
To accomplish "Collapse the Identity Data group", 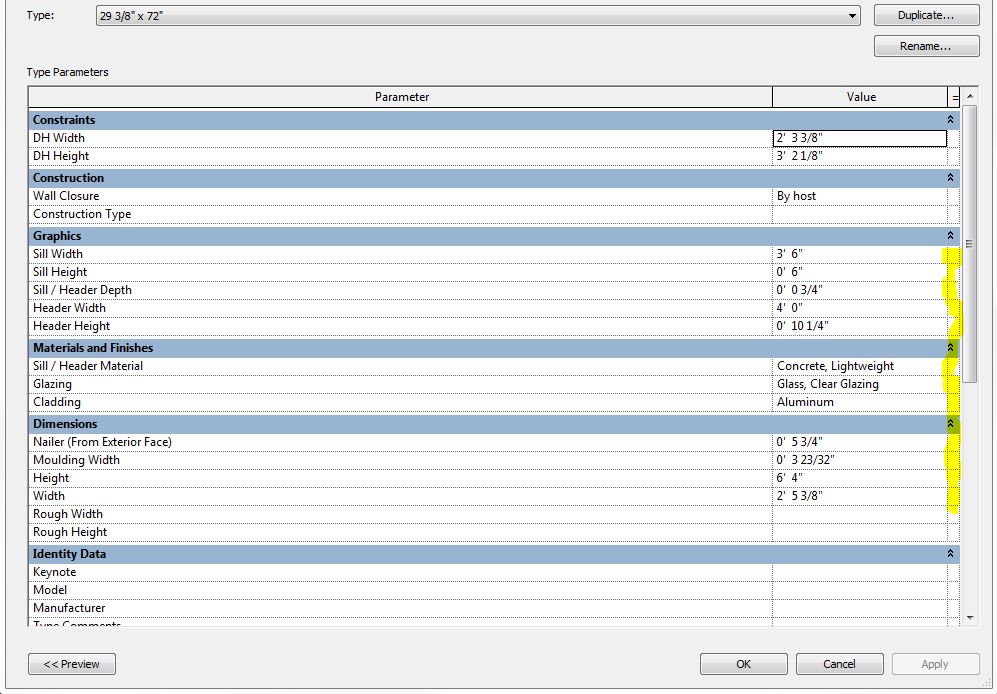I will coord(950,553).
